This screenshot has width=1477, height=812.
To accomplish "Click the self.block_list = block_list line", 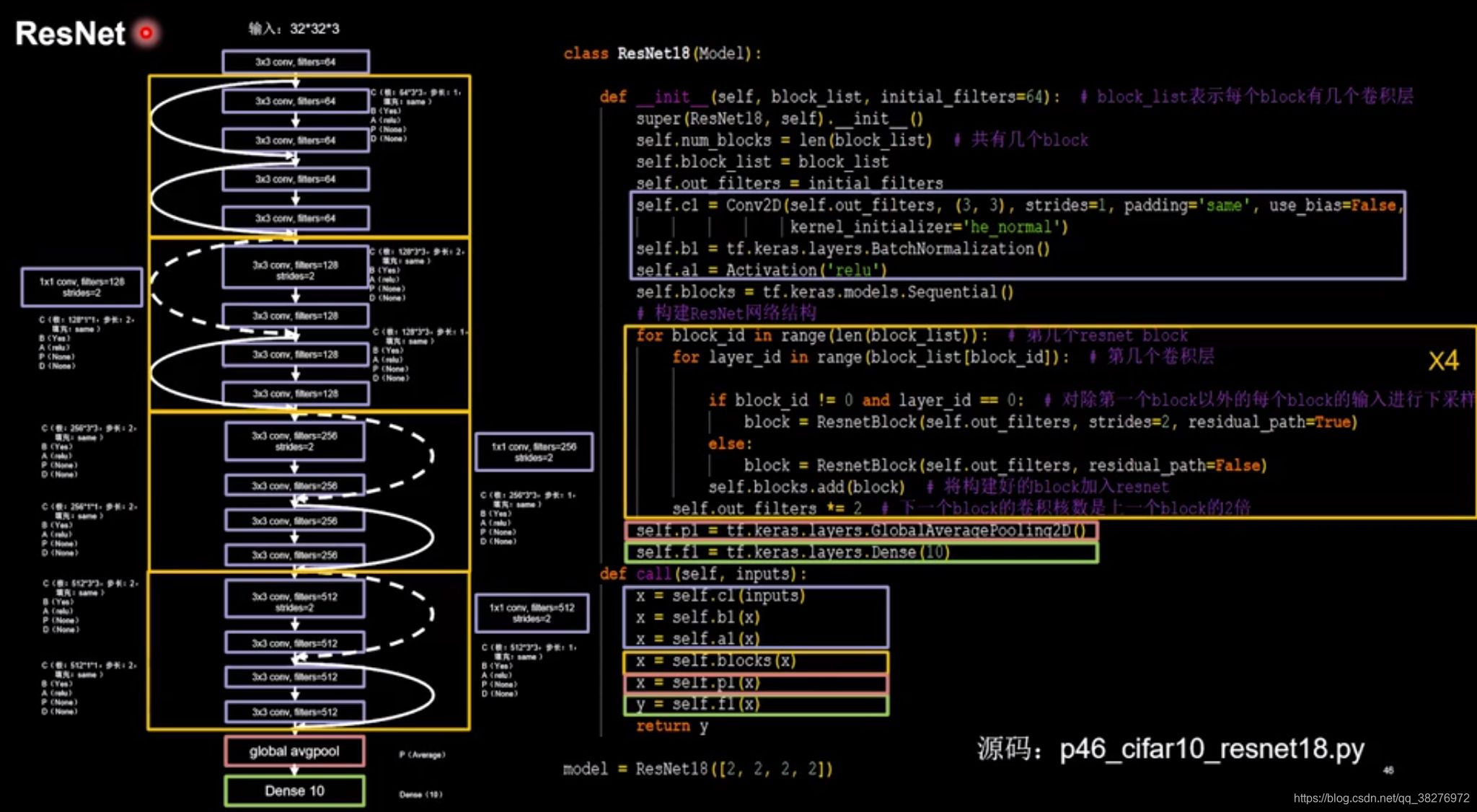I will click(762, 162).
